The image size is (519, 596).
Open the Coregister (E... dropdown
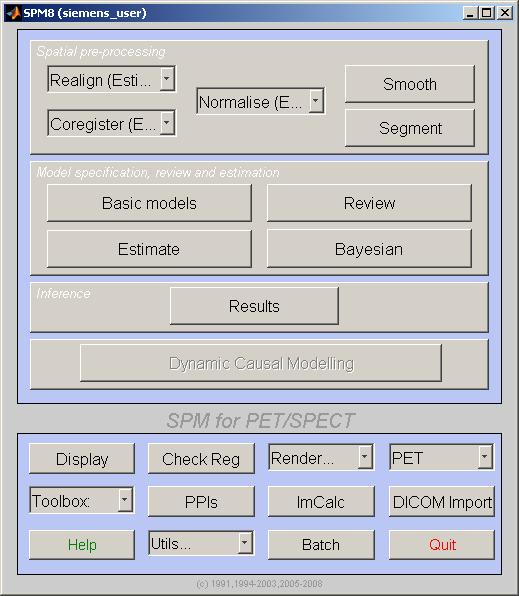click(x=111, y=123)
